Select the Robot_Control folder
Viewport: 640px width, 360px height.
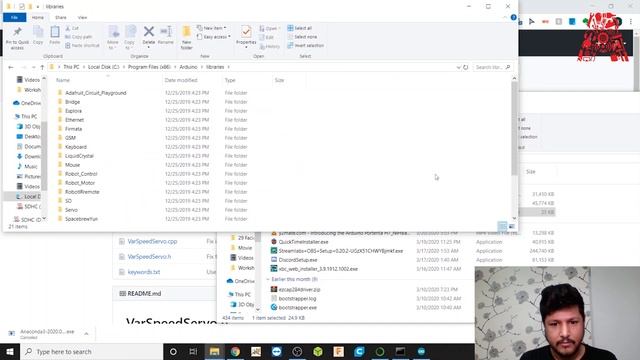pyautogui.click(x=81, y=174)
